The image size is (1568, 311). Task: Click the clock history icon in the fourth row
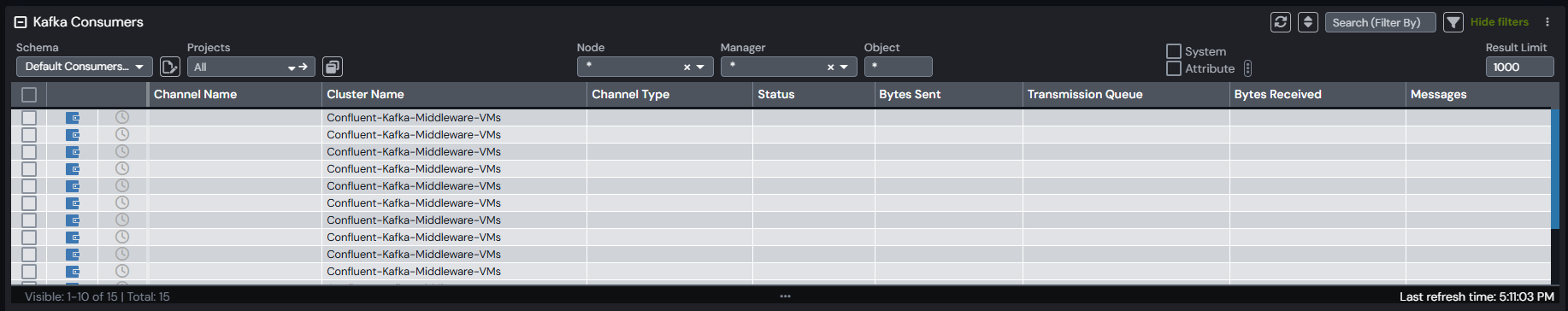[x=122, y=168]
